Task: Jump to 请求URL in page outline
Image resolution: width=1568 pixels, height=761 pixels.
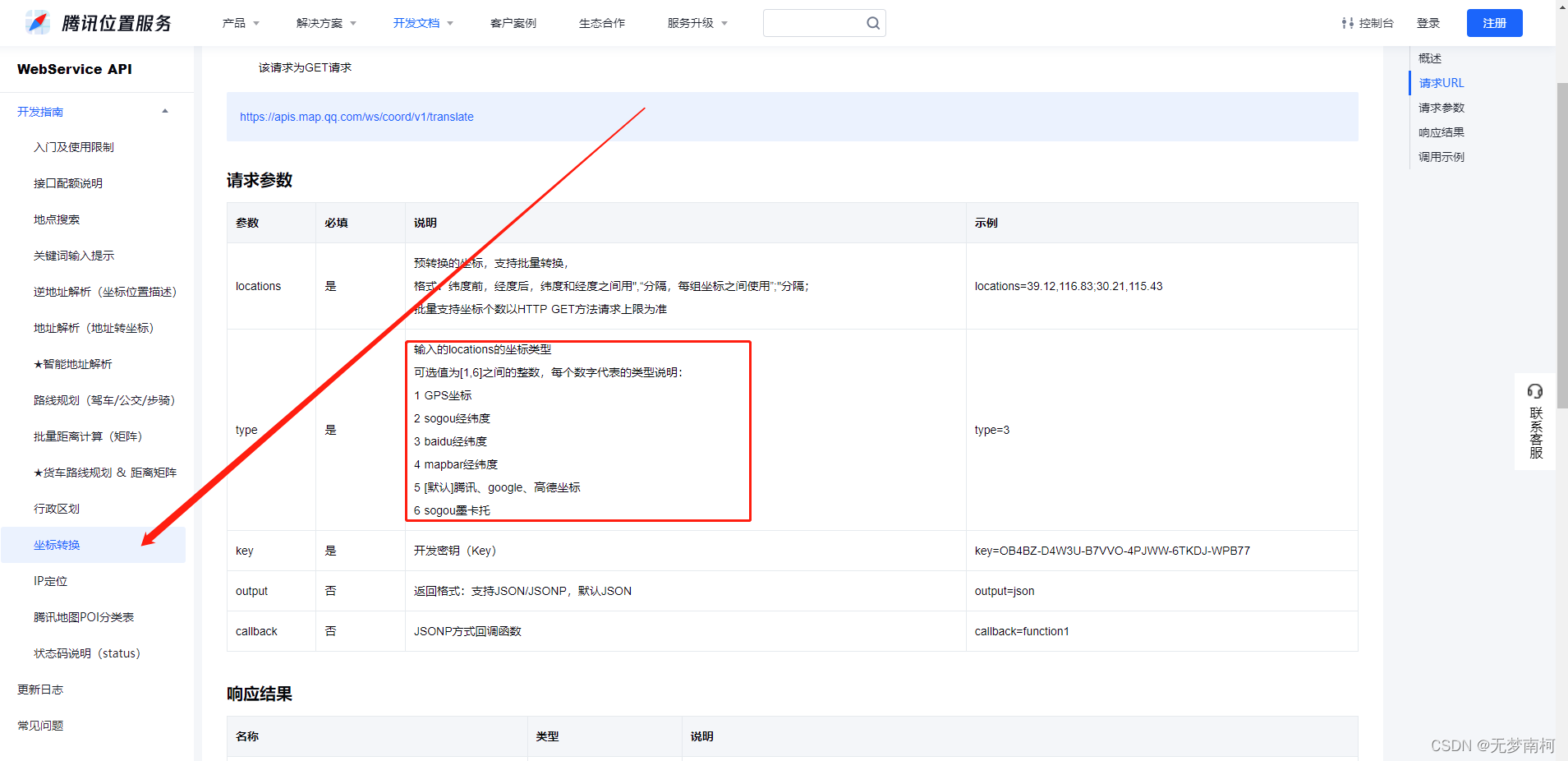Action: point(1442,83)
